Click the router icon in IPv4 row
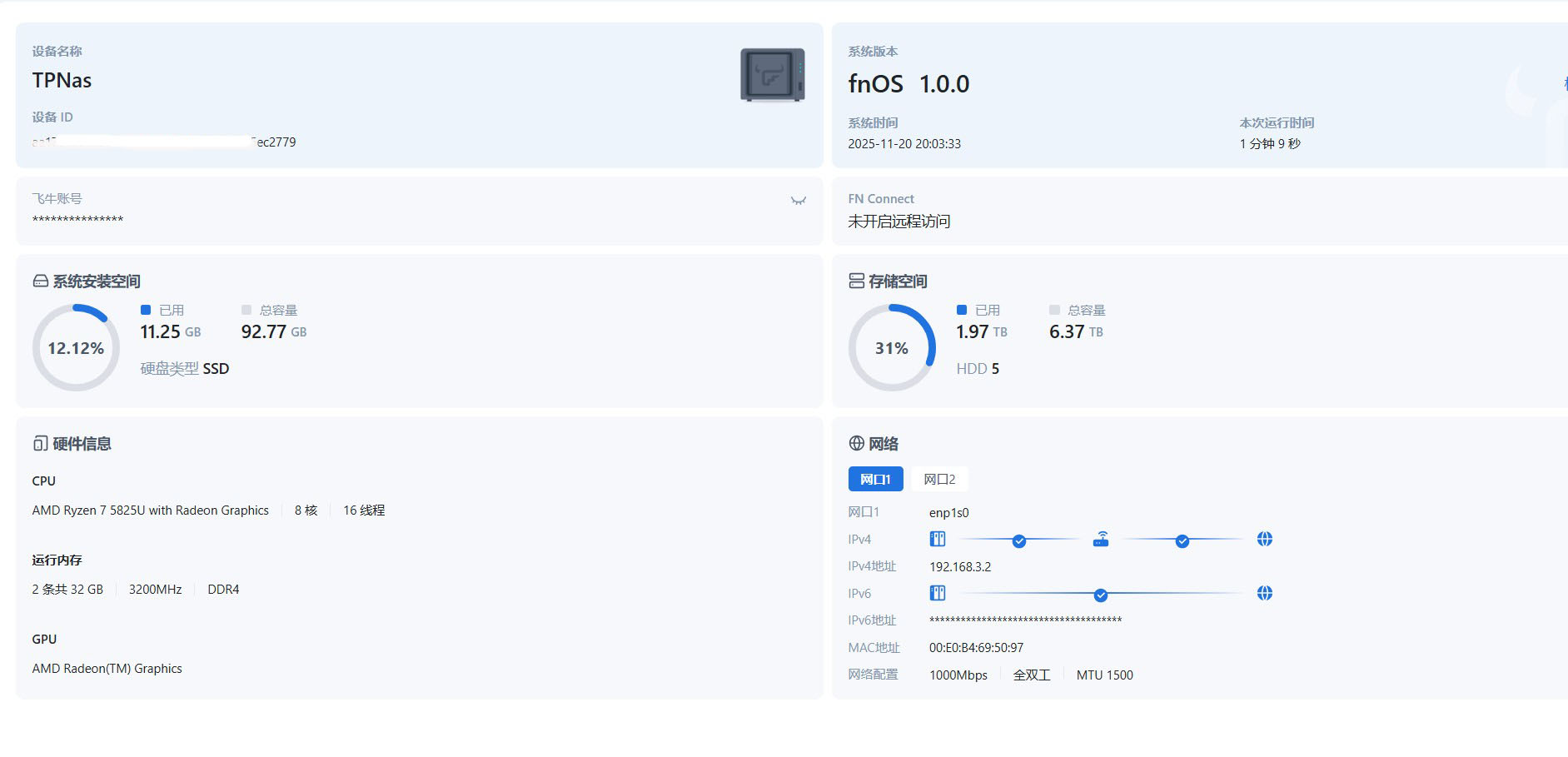 pos(1101,539)
